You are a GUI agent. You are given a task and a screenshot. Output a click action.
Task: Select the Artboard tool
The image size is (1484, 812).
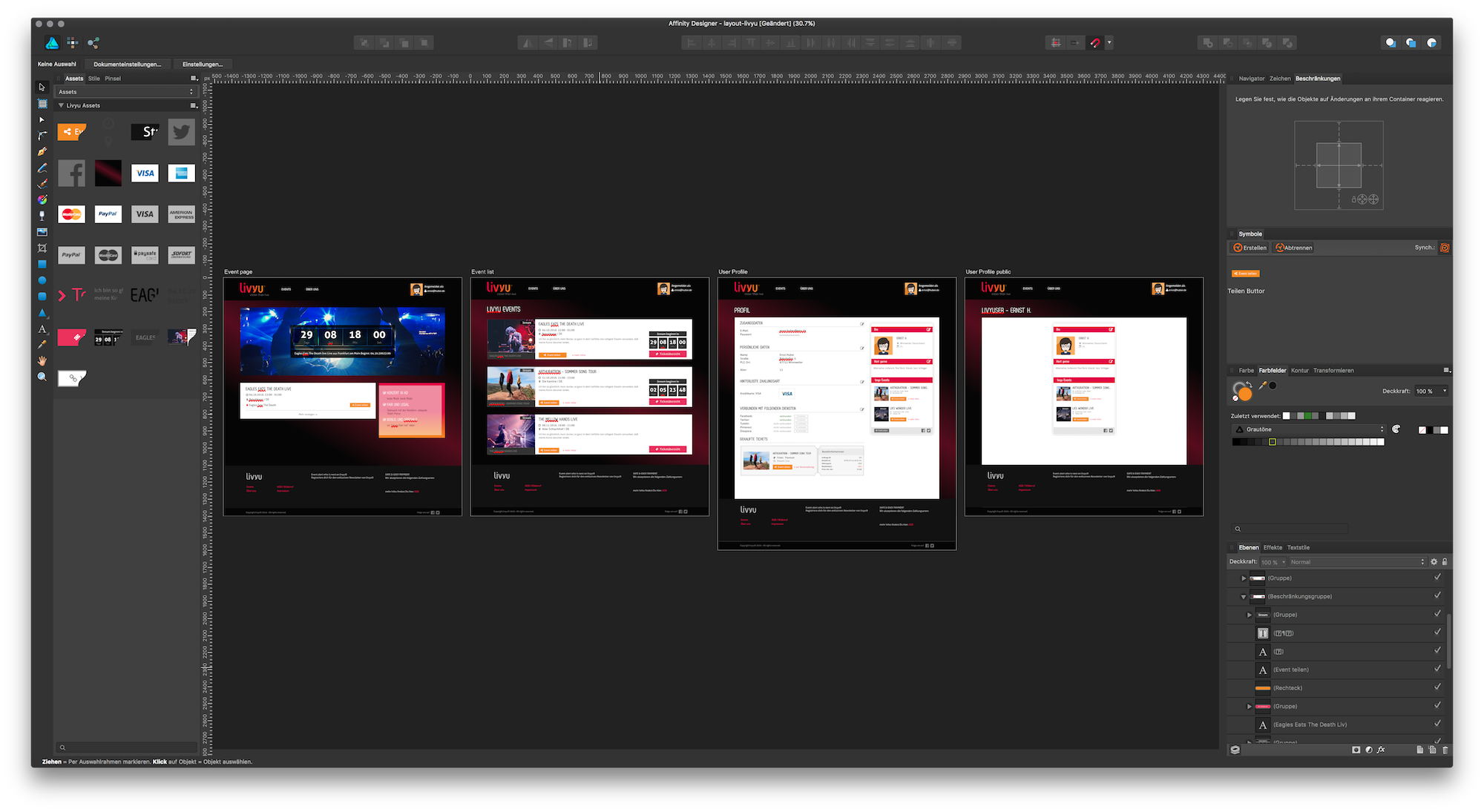pos(42,104)
